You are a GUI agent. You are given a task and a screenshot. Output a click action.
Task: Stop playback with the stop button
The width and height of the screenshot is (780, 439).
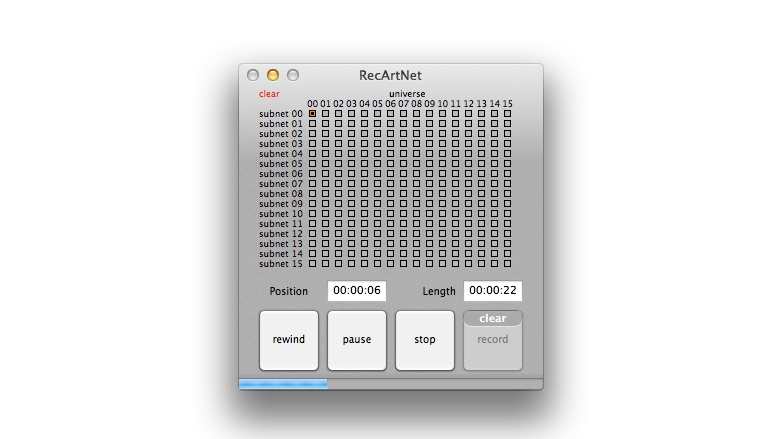coord(425,340)
